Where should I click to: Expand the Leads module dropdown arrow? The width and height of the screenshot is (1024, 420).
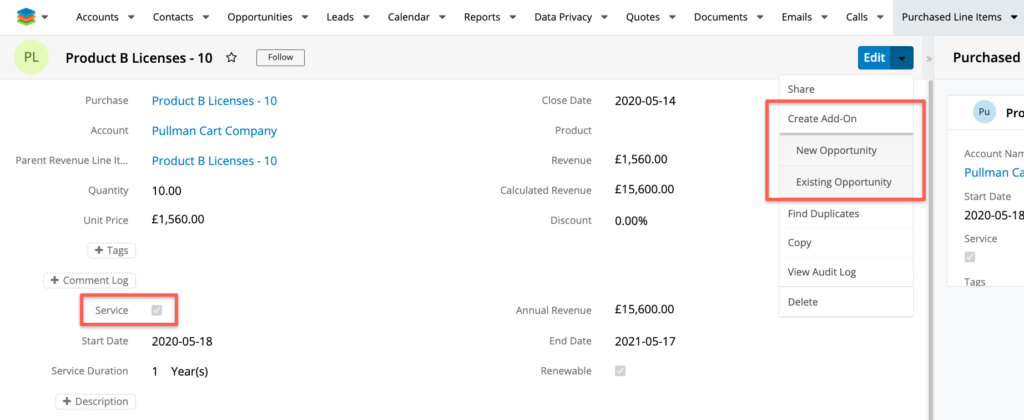[366, 18]
